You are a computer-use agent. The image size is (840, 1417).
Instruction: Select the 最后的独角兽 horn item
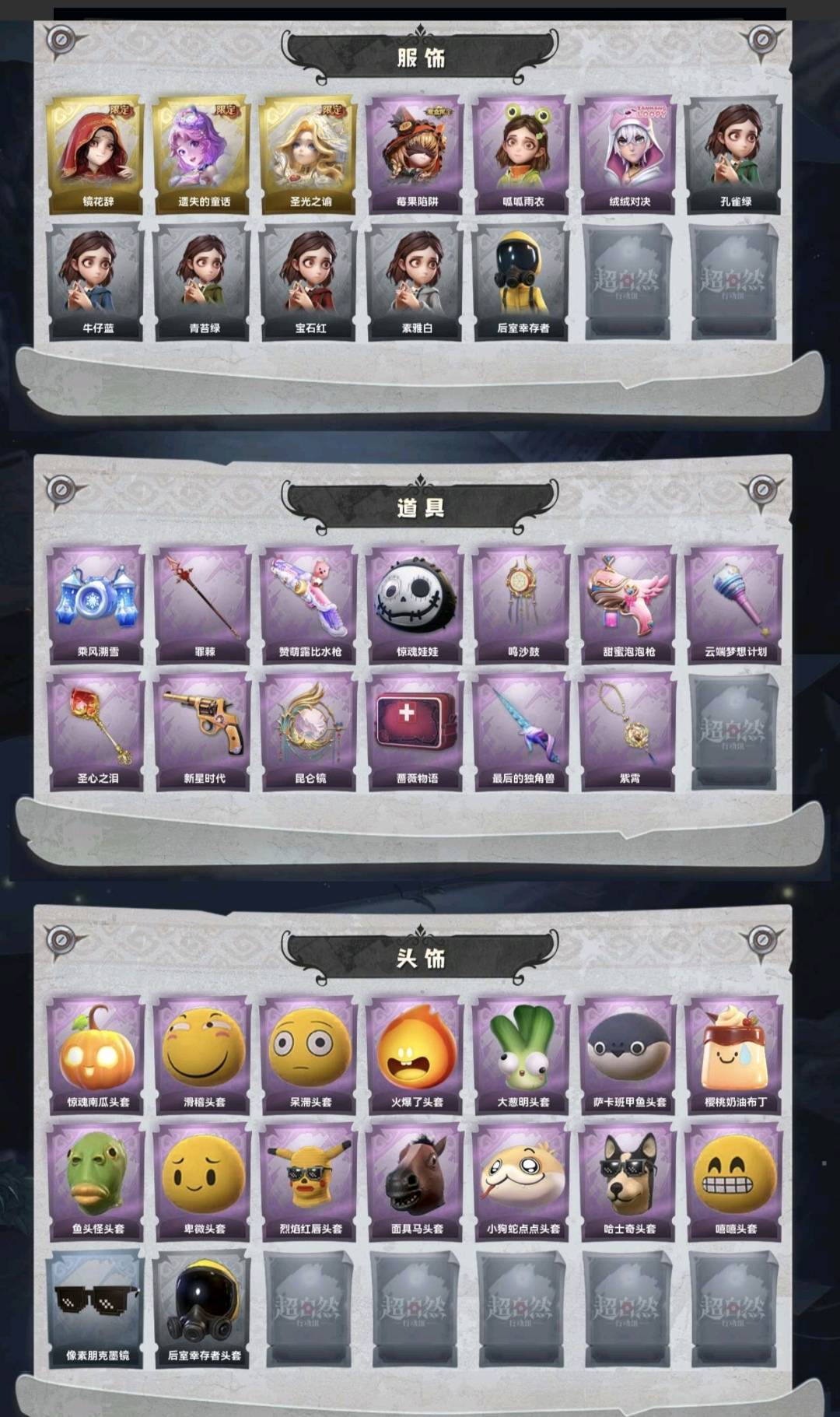coord(522,732)
